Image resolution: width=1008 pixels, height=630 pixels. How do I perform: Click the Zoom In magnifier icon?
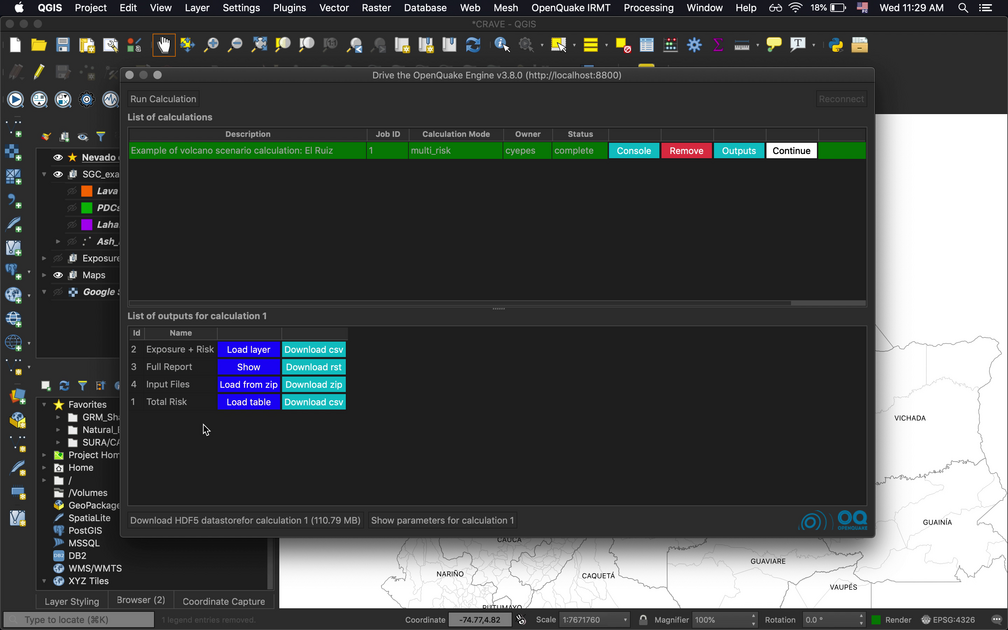pyautogui.click(x=211, y=45)
